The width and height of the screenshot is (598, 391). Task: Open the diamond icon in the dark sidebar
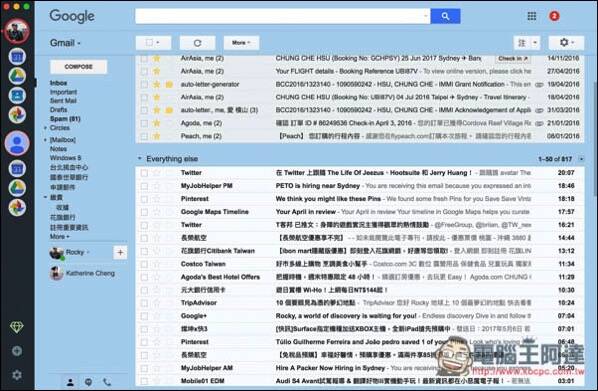17,327
